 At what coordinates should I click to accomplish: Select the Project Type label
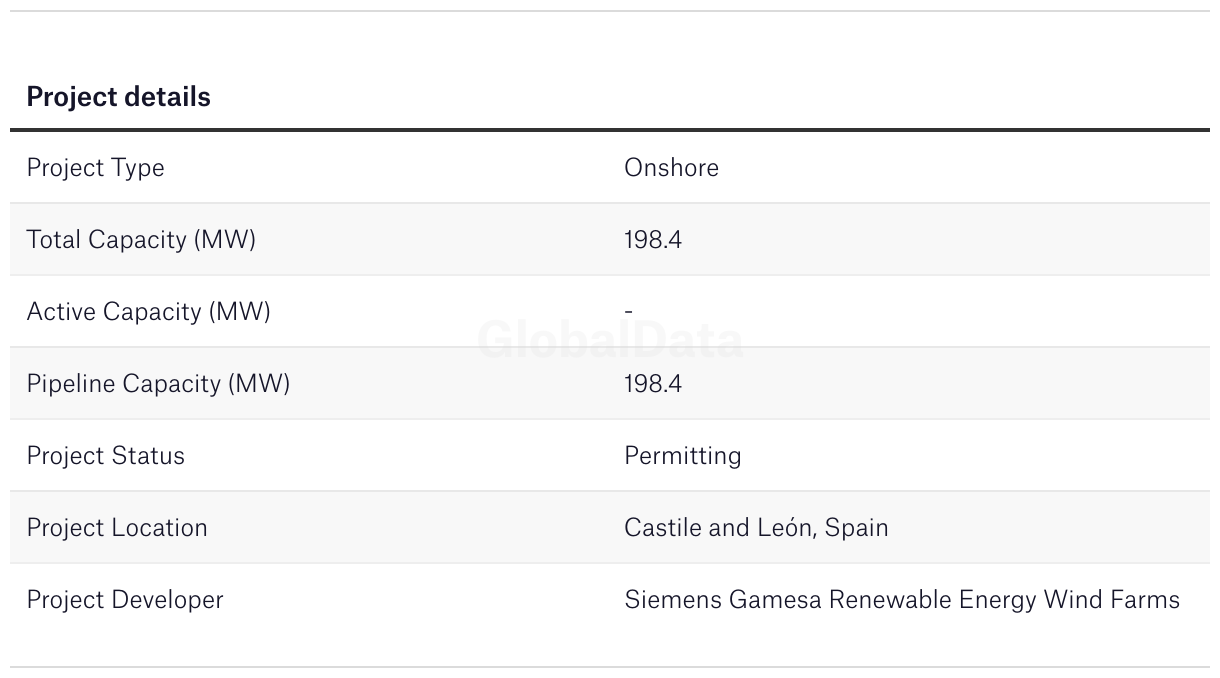click(95, 168)
